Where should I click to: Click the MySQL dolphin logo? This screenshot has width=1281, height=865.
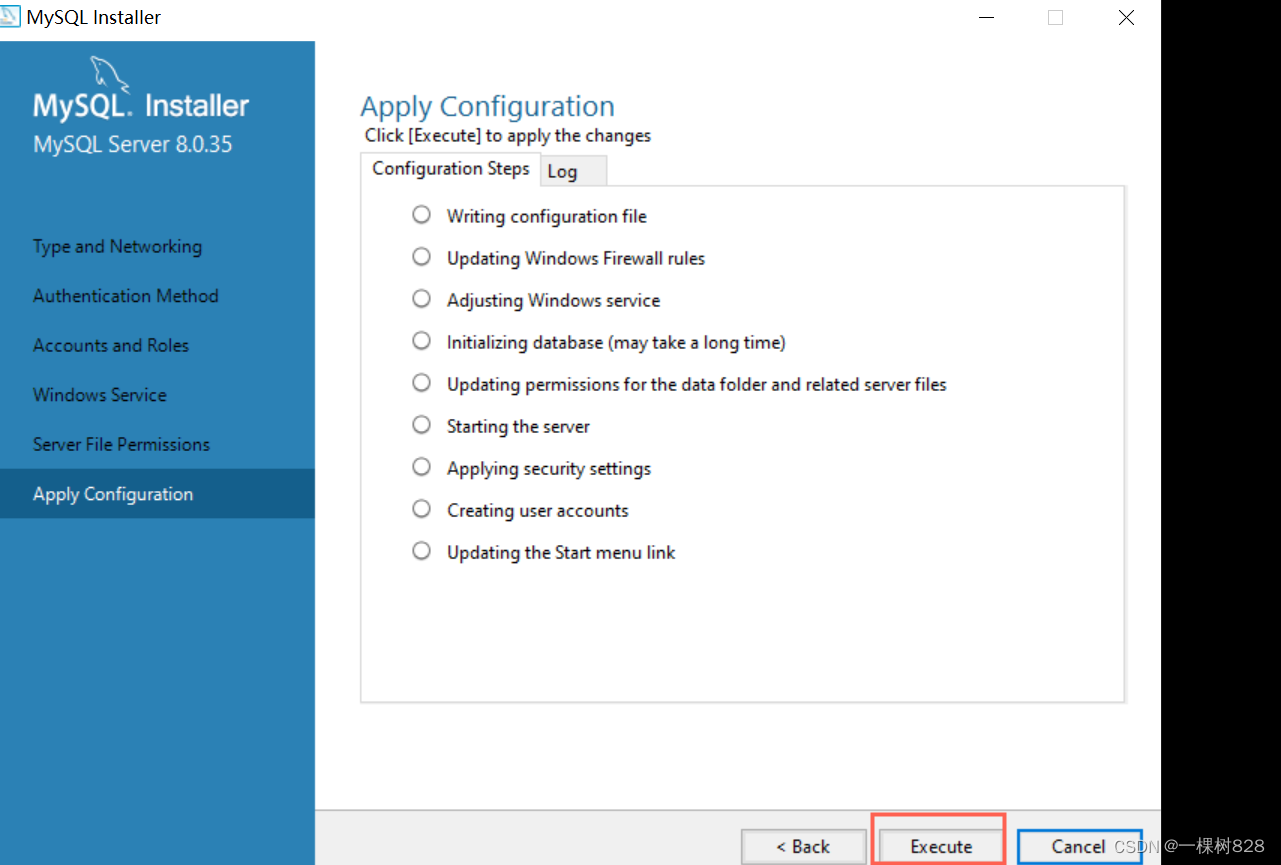coord(110,74)
